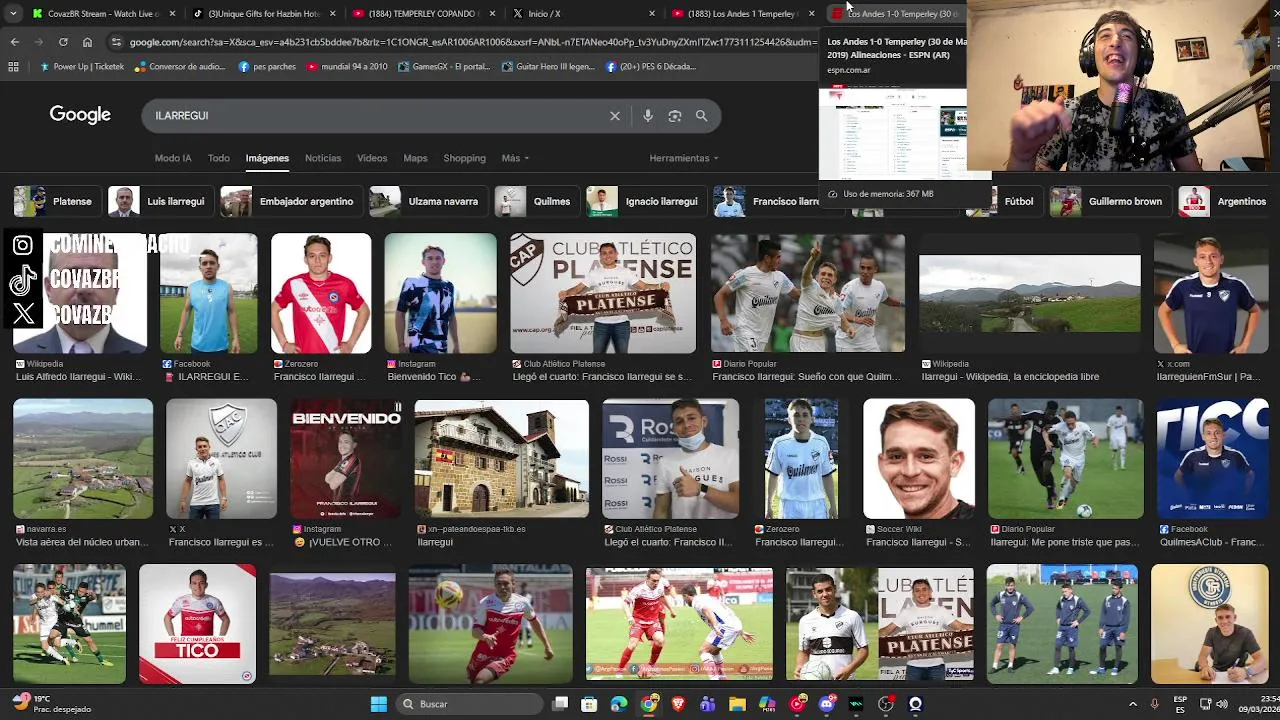Start voice search with the microphone icon

tap(648, 116)
